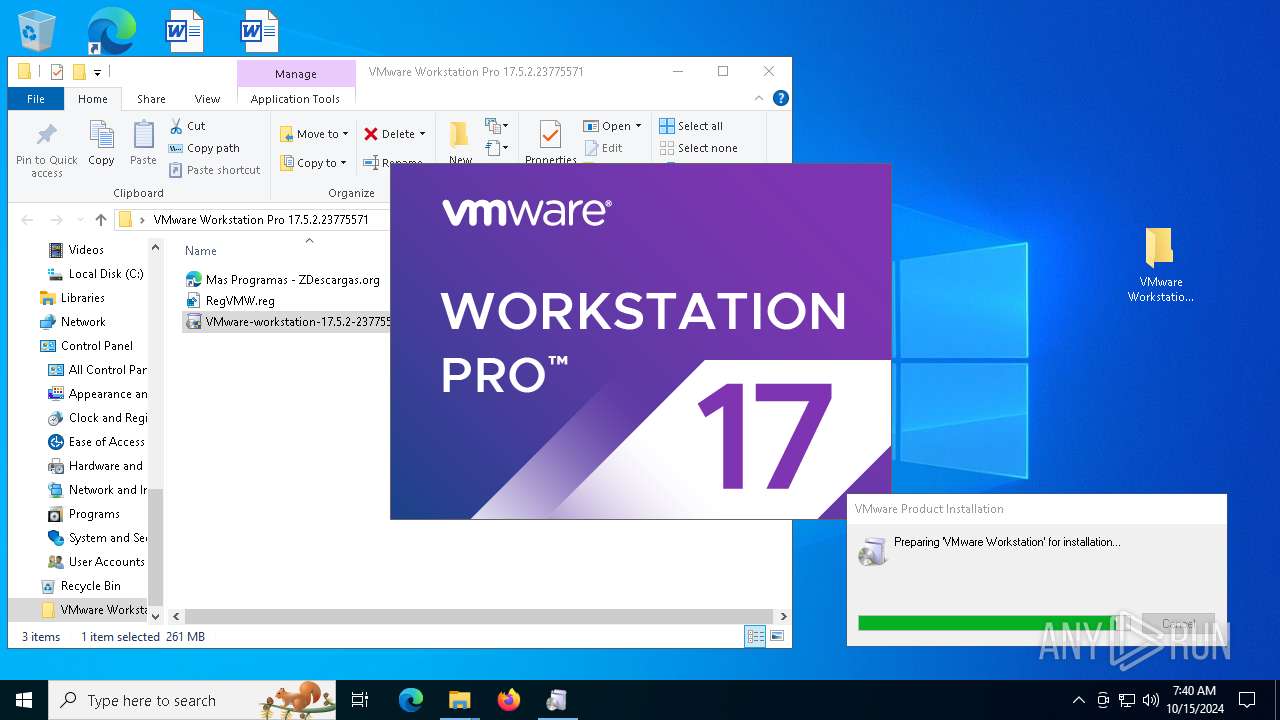Switch to the Share ribbon tab
1280x720 pixels.
tap(151, 99)
